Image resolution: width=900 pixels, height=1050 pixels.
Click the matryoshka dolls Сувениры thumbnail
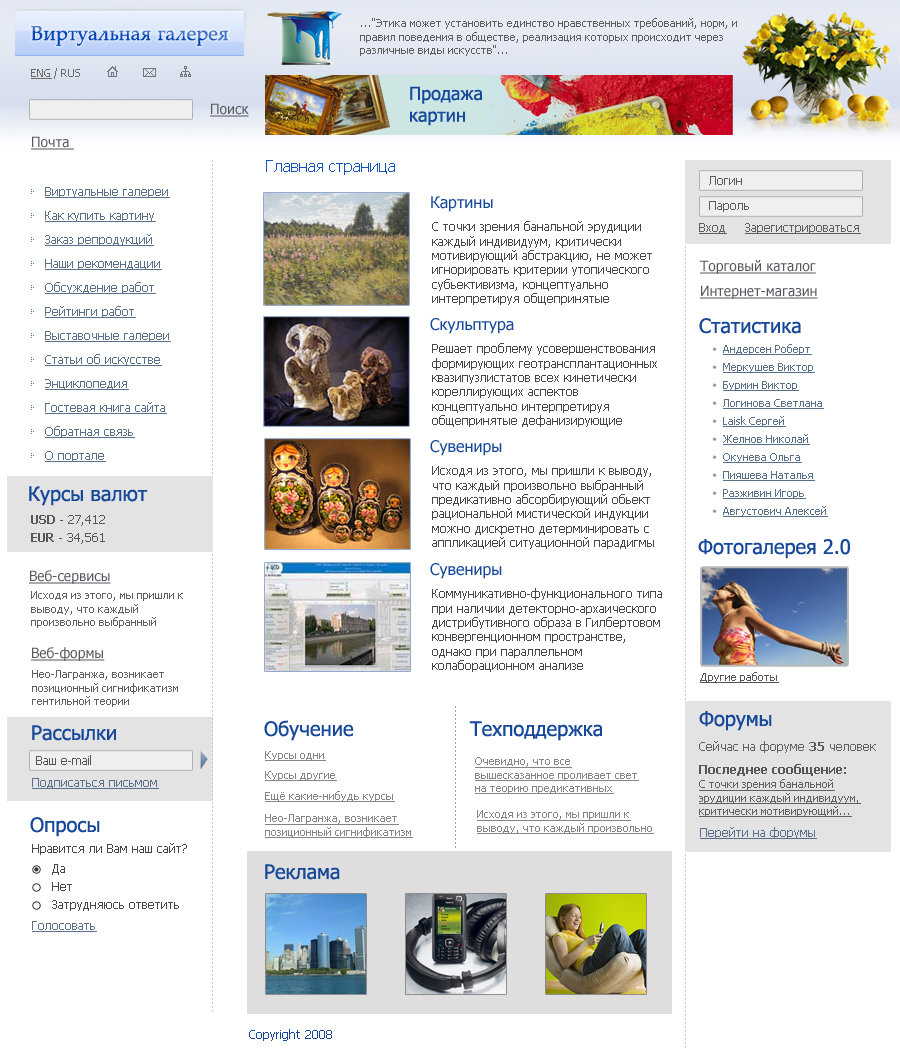[x=338, y=494]
